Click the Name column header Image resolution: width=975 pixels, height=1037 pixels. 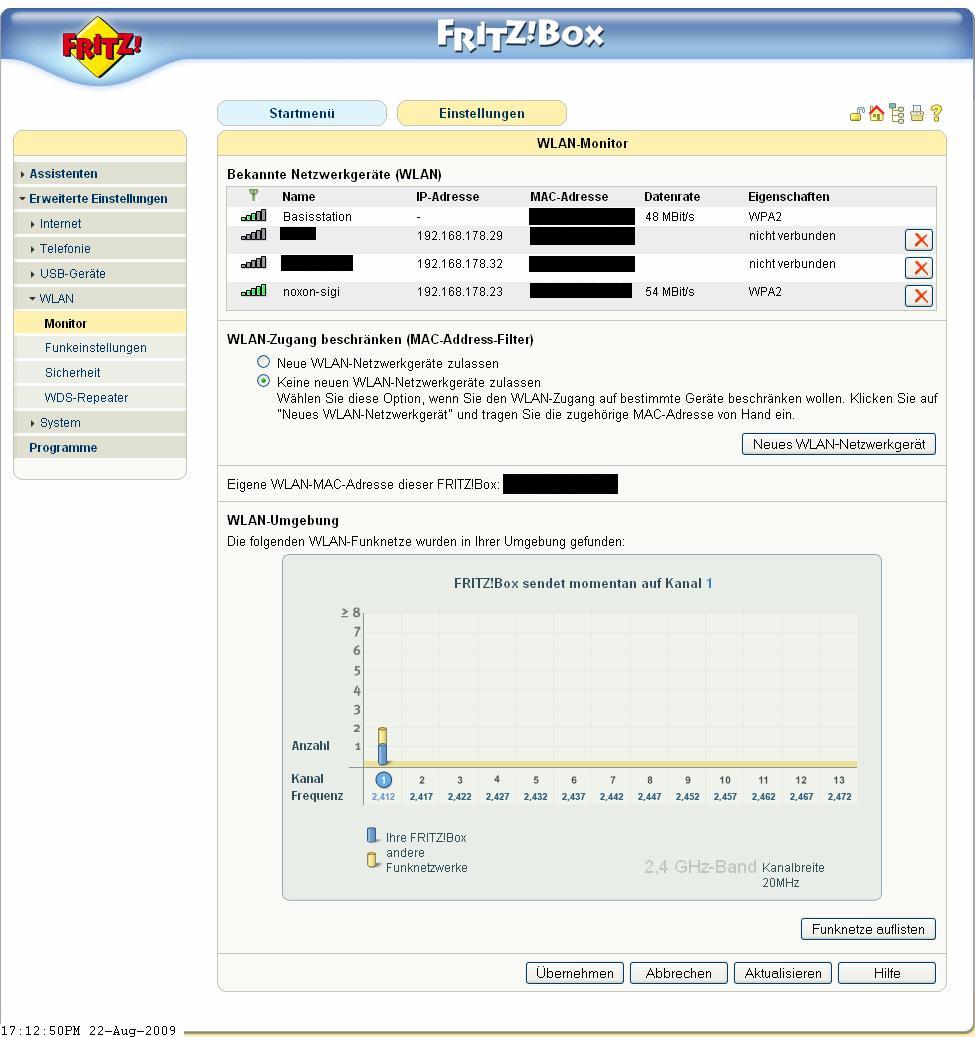point(298,196)
